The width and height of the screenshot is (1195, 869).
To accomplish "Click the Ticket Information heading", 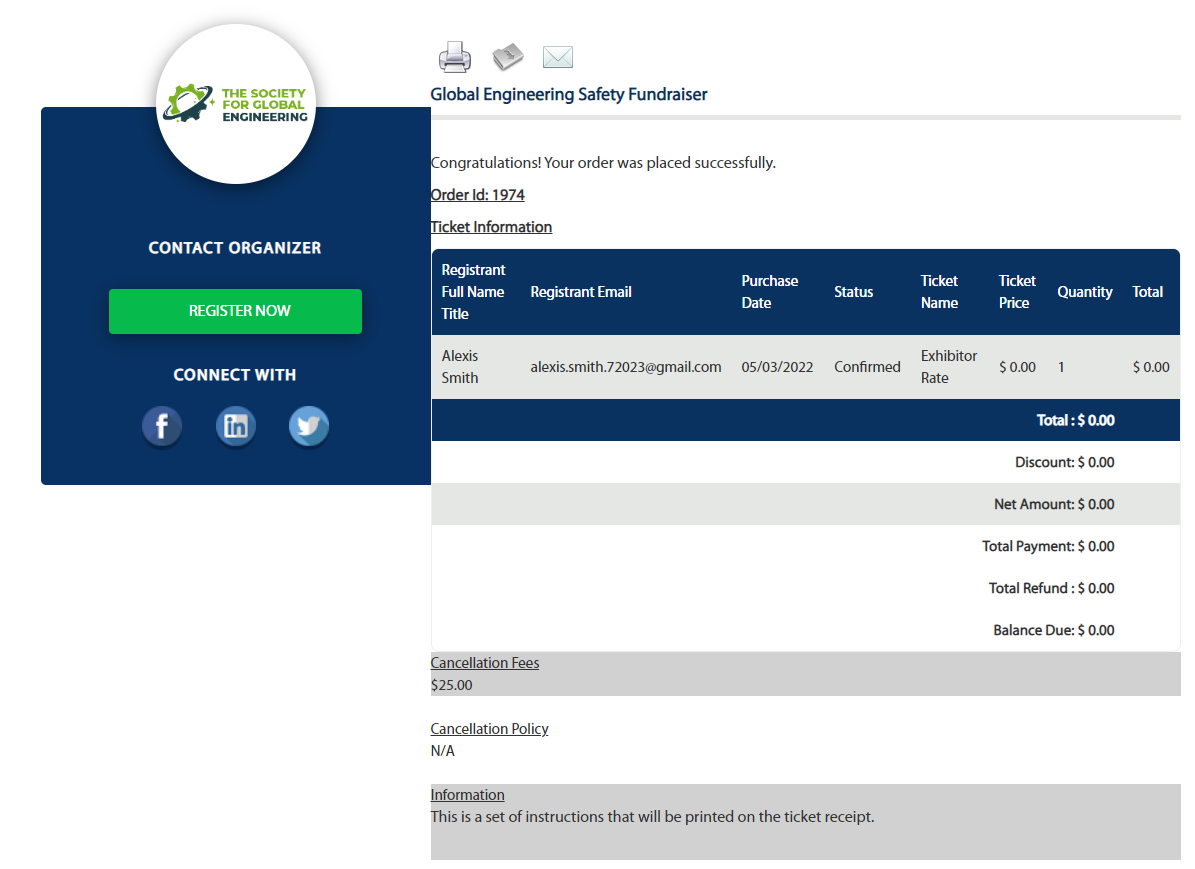I will pos(492,227).
